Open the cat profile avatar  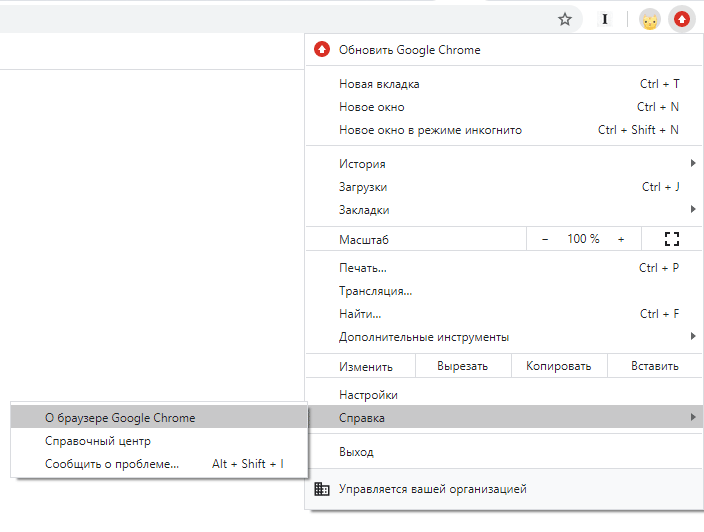[650, 20]
